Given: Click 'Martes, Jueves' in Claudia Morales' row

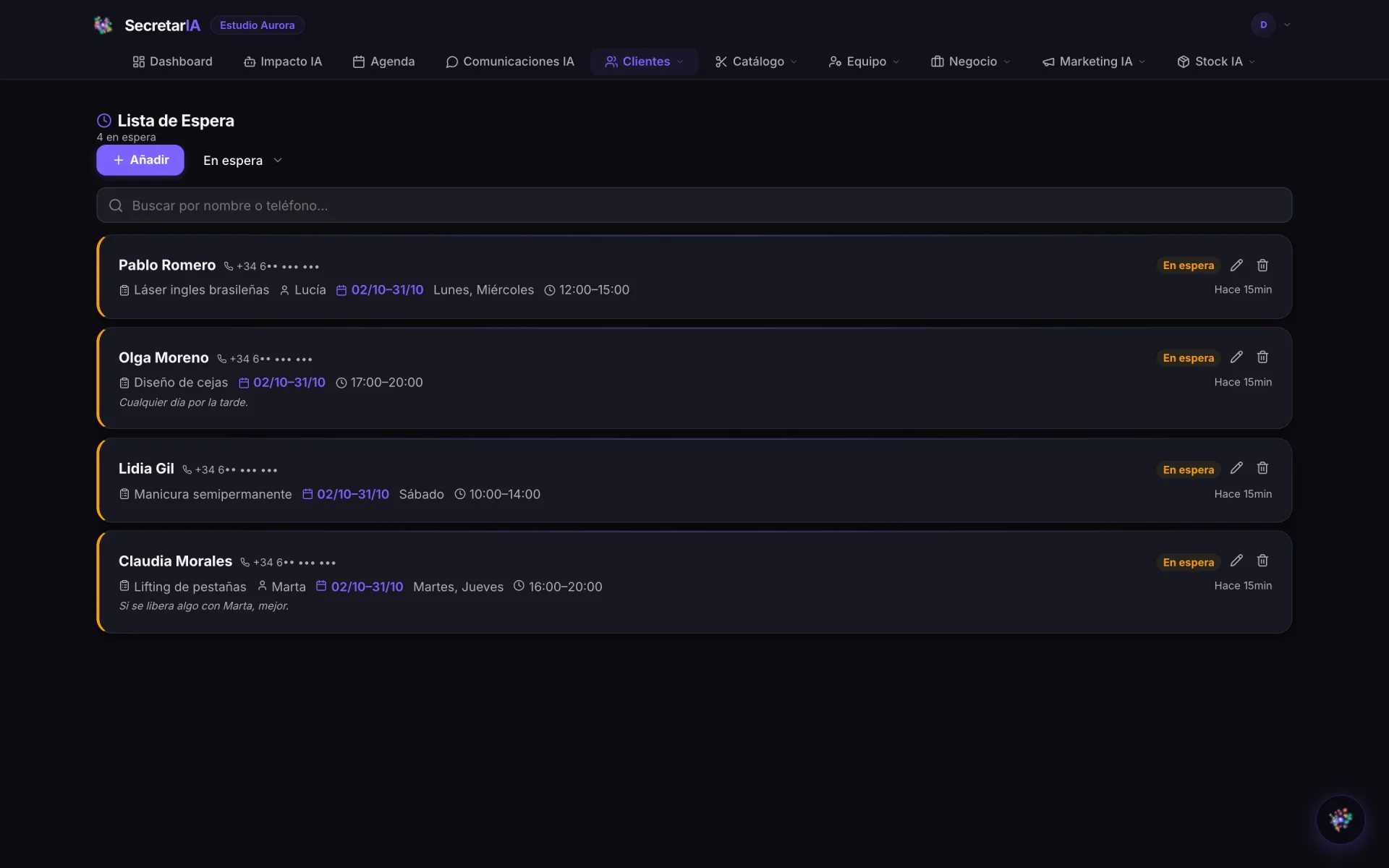Looking at the screenshot, I should [458, 587].
